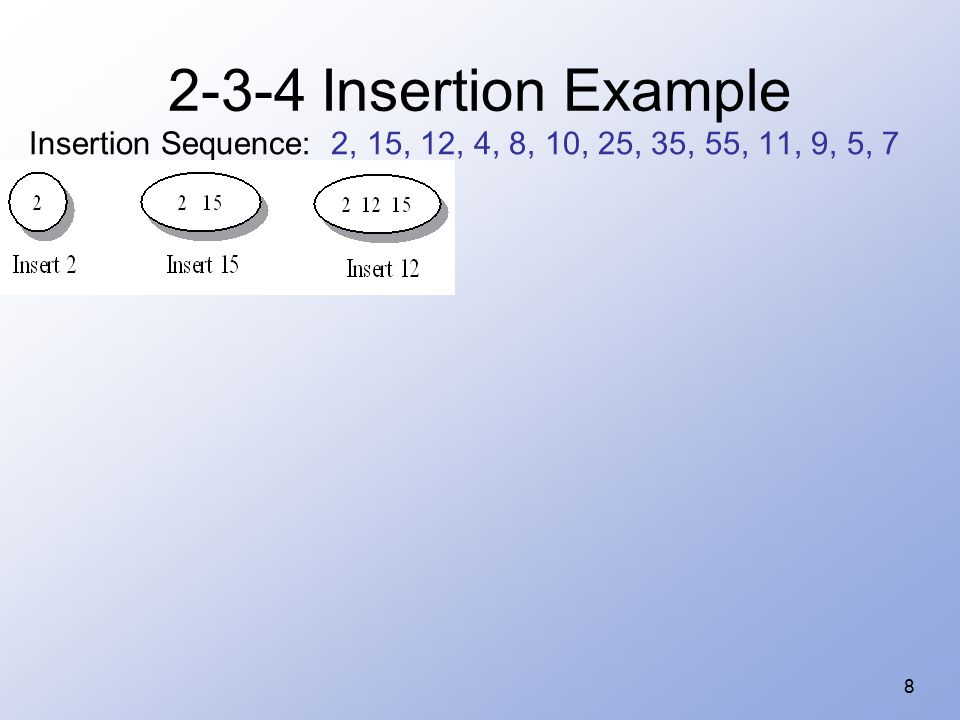Image resolution: width=960 pixels, height=720 pixels.
Task: Click number 11 in the blue sequence
Action: tap(775, 144)
